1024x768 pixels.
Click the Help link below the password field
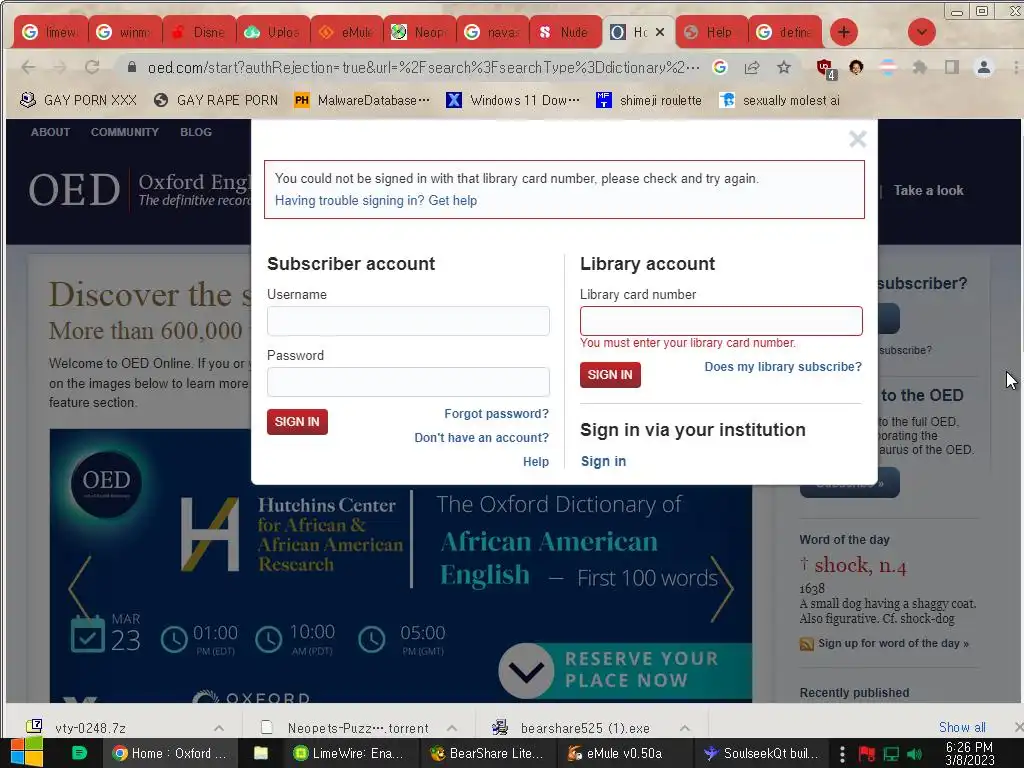point(536,462)
